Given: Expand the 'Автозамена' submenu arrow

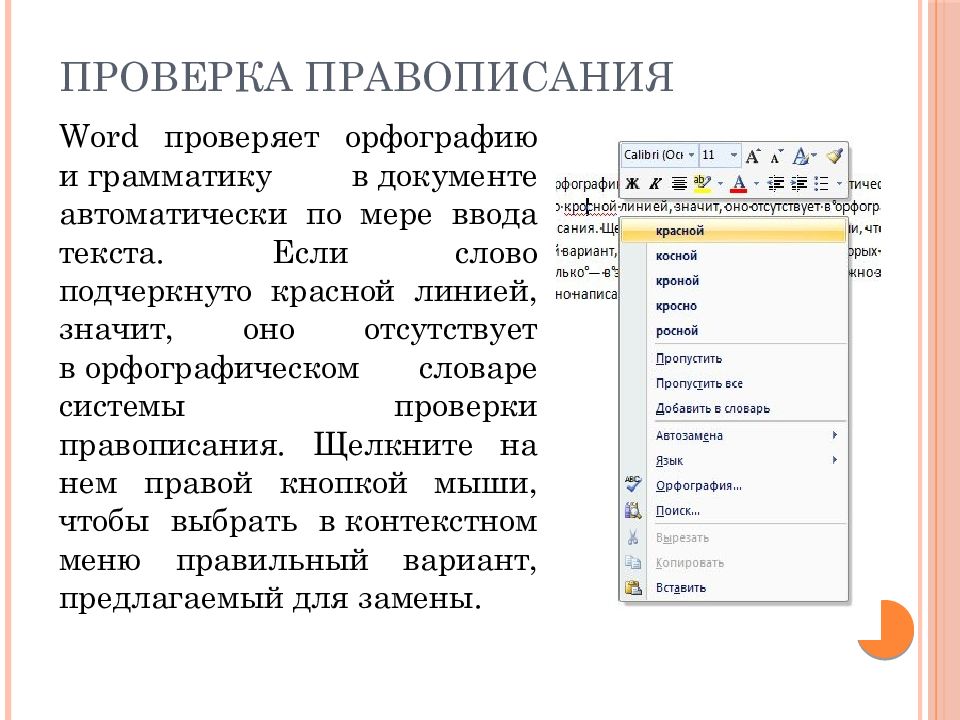Looking at the screenshot, I should (835, 435).
